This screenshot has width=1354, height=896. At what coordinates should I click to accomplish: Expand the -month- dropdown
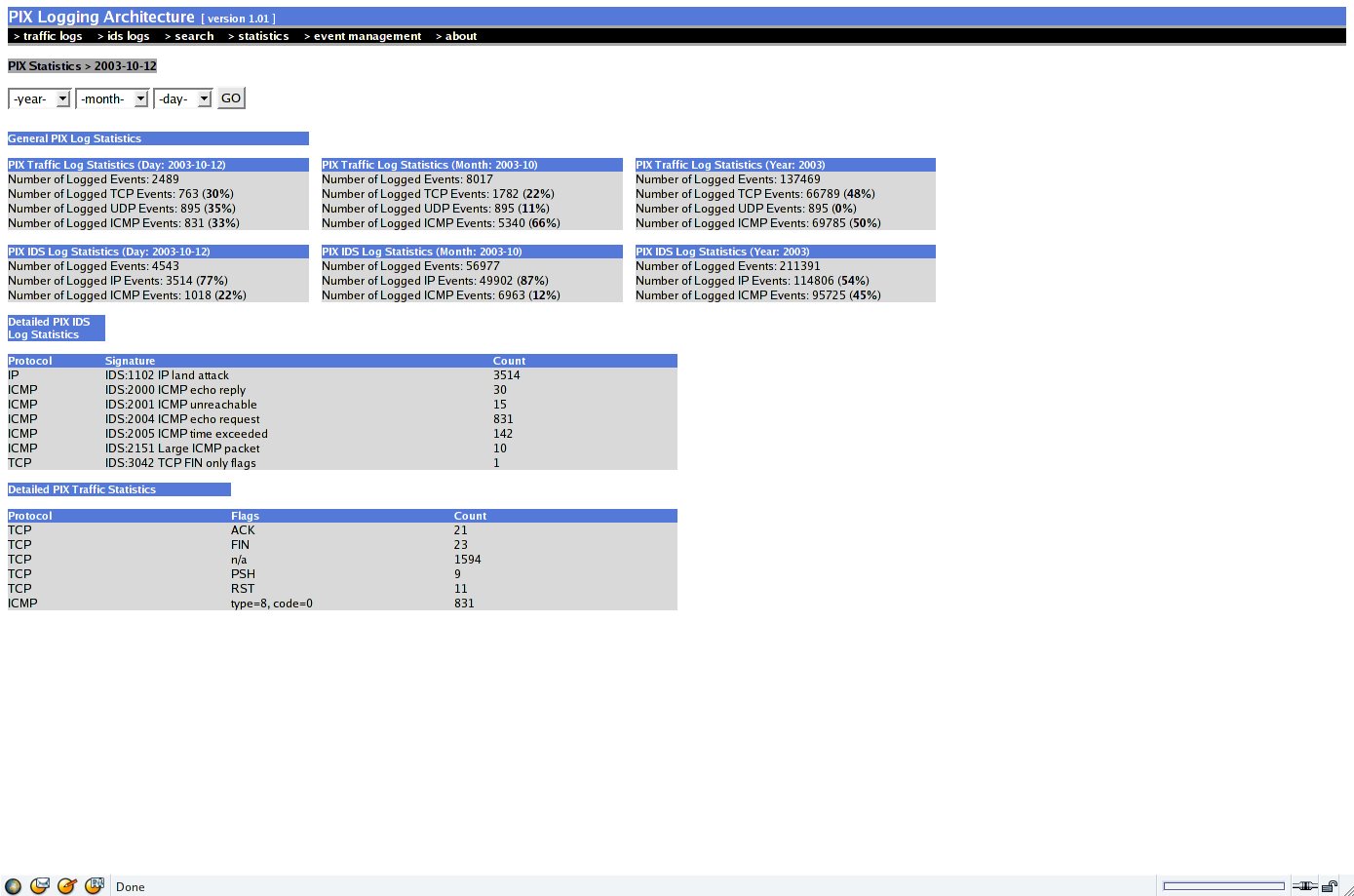point(111,98)
